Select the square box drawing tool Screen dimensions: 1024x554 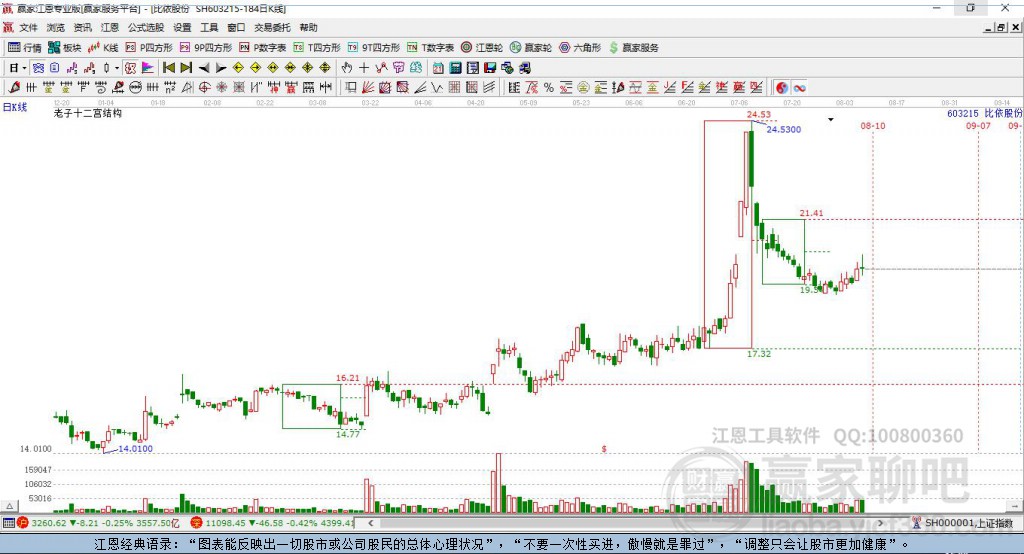351,88
